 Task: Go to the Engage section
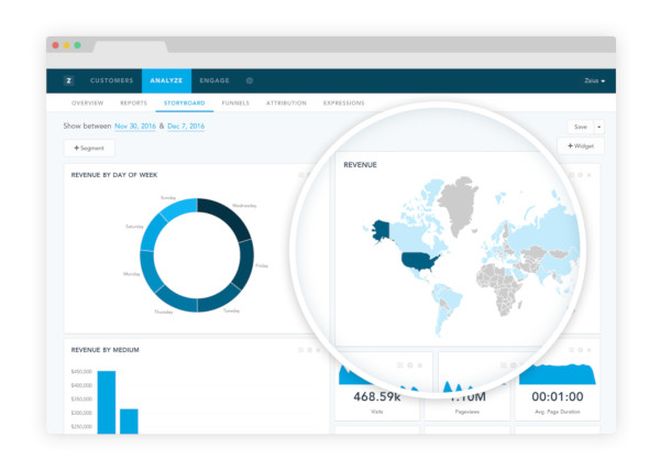(x=214, y=80)
